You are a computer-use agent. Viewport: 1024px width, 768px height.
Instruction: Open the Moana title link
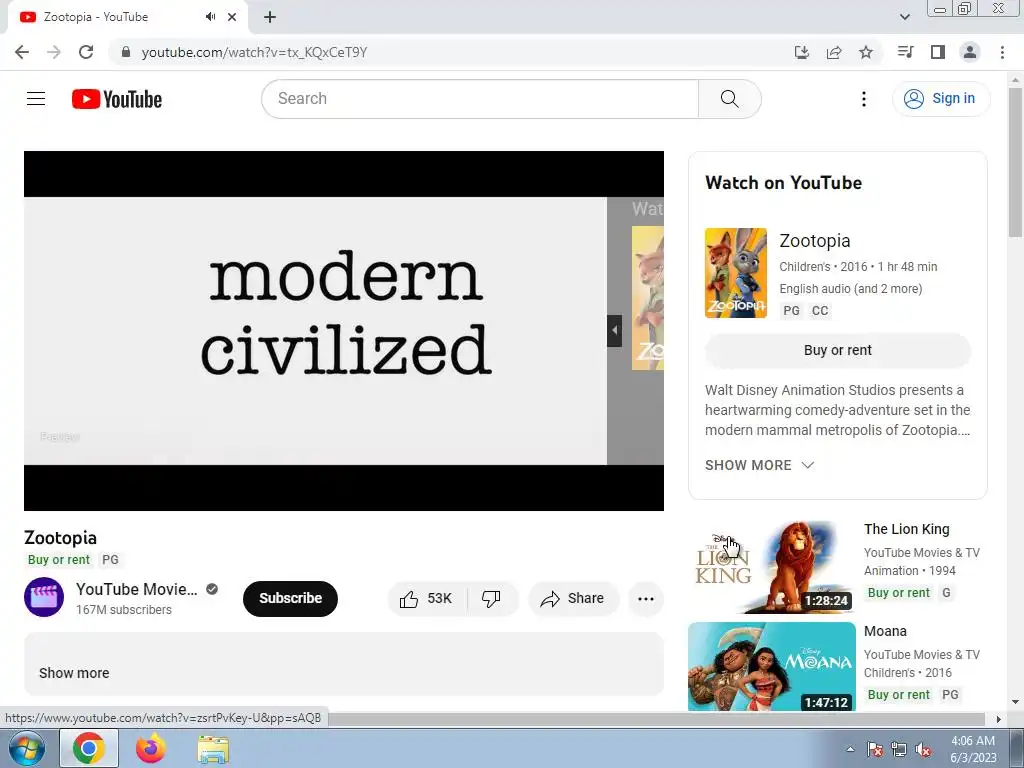[x=886, y=632]
